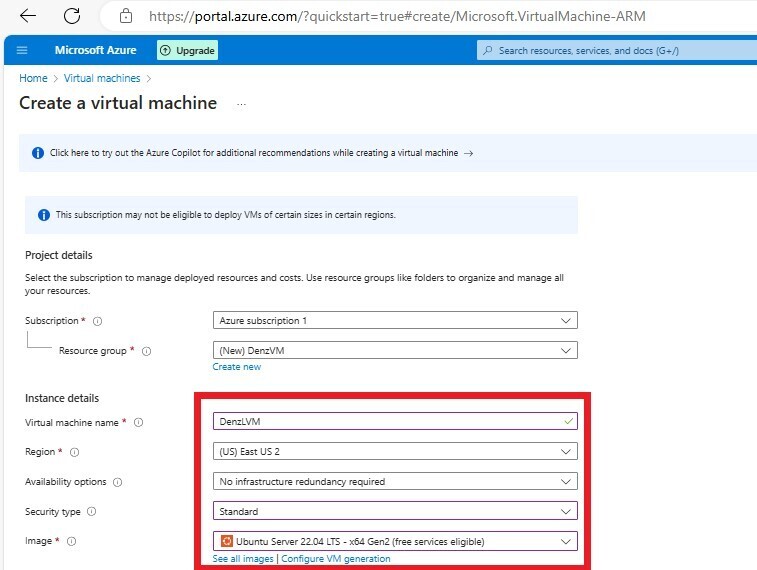Click the browser back arrow

click(x=28, y=16)
